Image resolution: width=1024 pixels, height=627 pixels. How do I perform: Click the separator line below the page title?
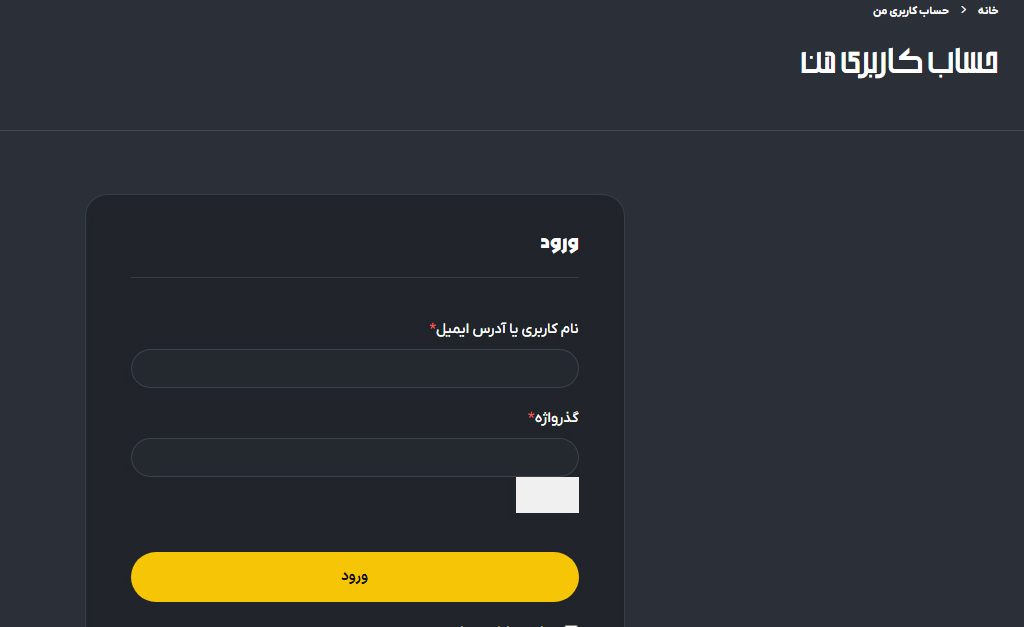point(512,130)
